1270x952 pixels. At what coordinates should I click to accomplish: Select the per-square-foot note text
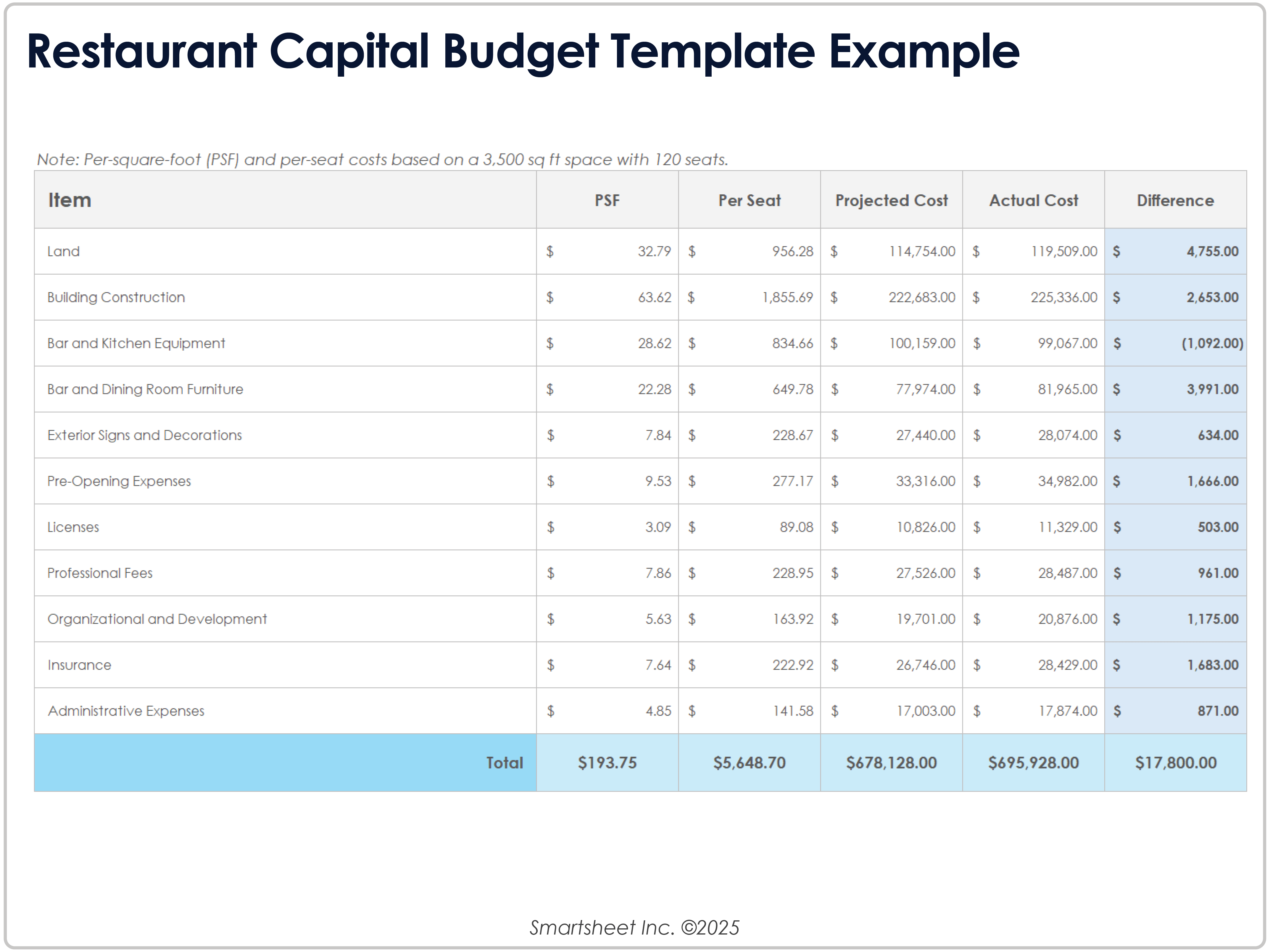tap(382, 160)
